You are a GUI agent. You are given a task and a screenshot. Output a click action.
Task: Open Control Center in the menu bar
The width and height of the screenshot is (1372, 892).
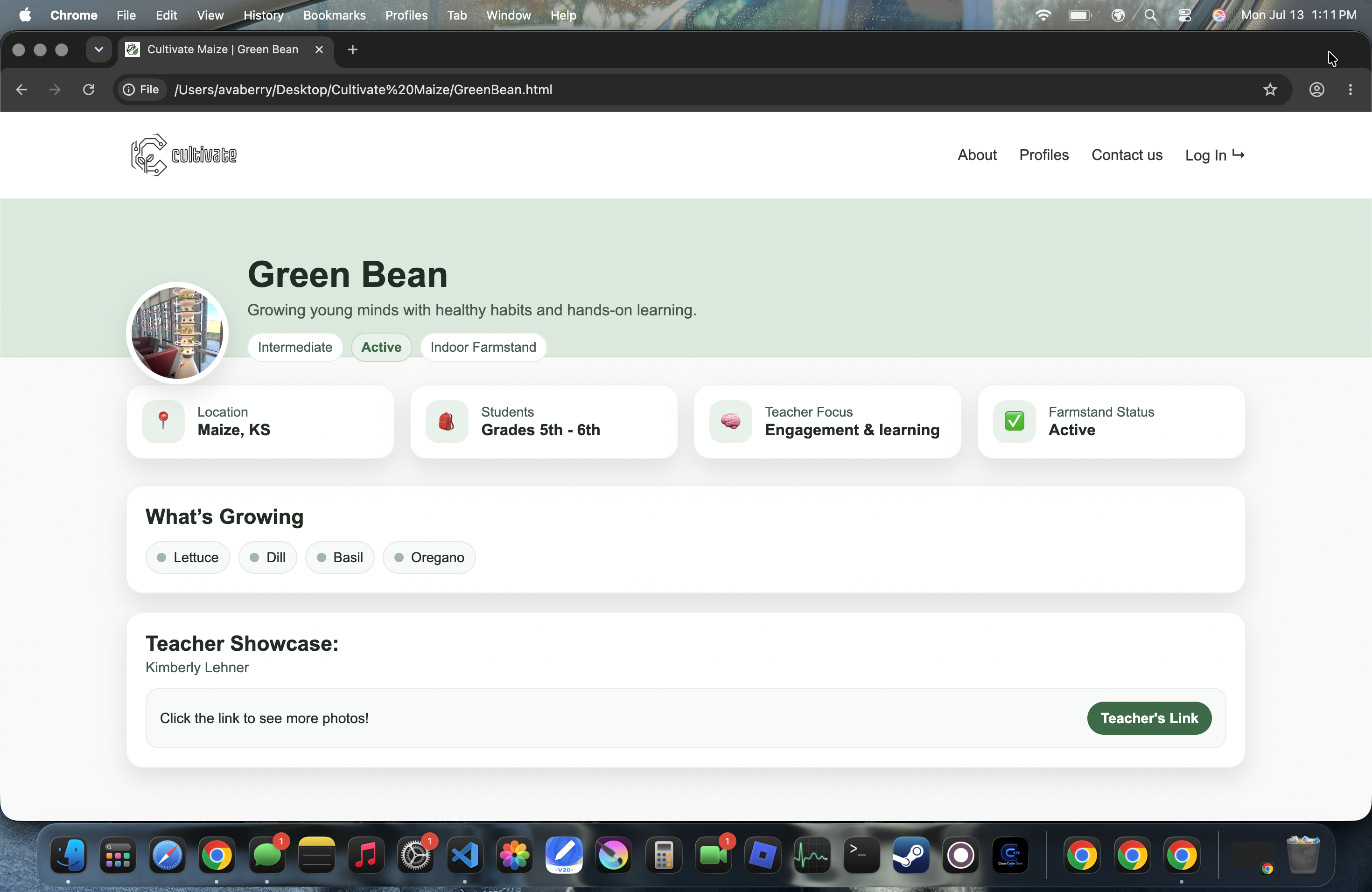(x=1185, y=15)
